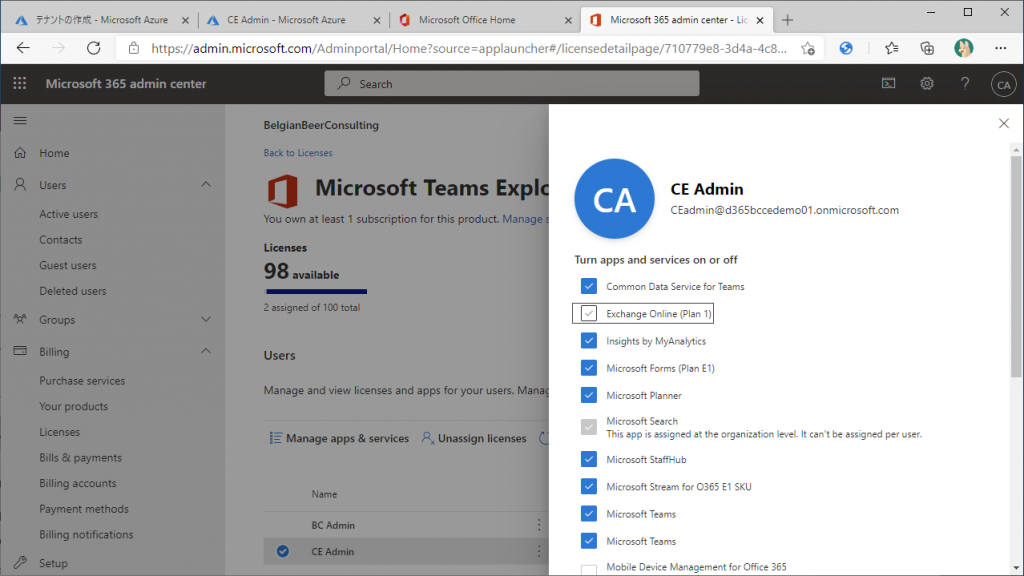Select the BC Admin user name
This screenshot has height=576, width=1024.
[x=333, y=525]
